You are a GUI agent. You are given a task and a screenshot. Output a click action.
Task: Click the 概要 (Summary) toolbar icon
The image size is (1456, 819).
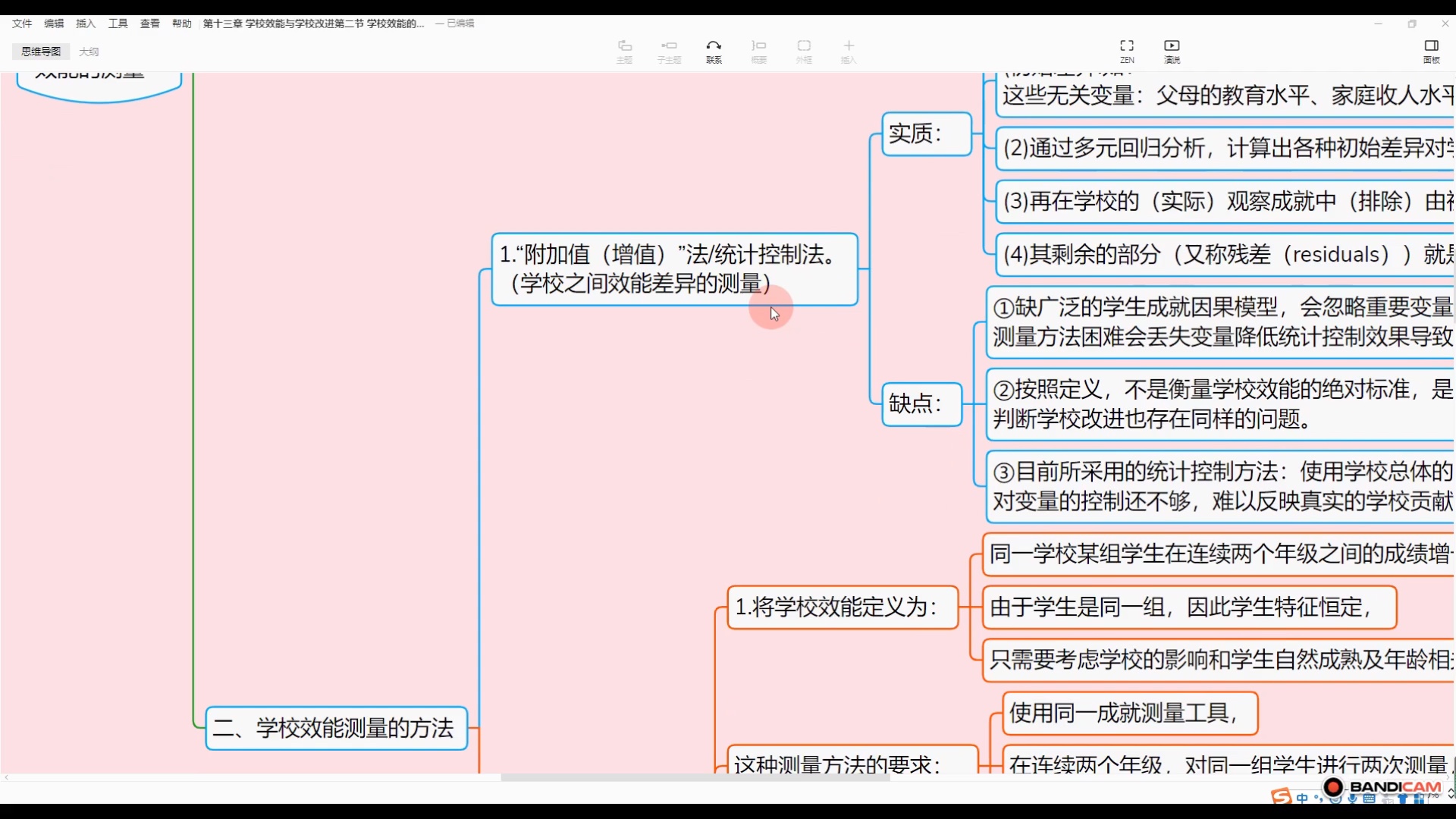758,52
